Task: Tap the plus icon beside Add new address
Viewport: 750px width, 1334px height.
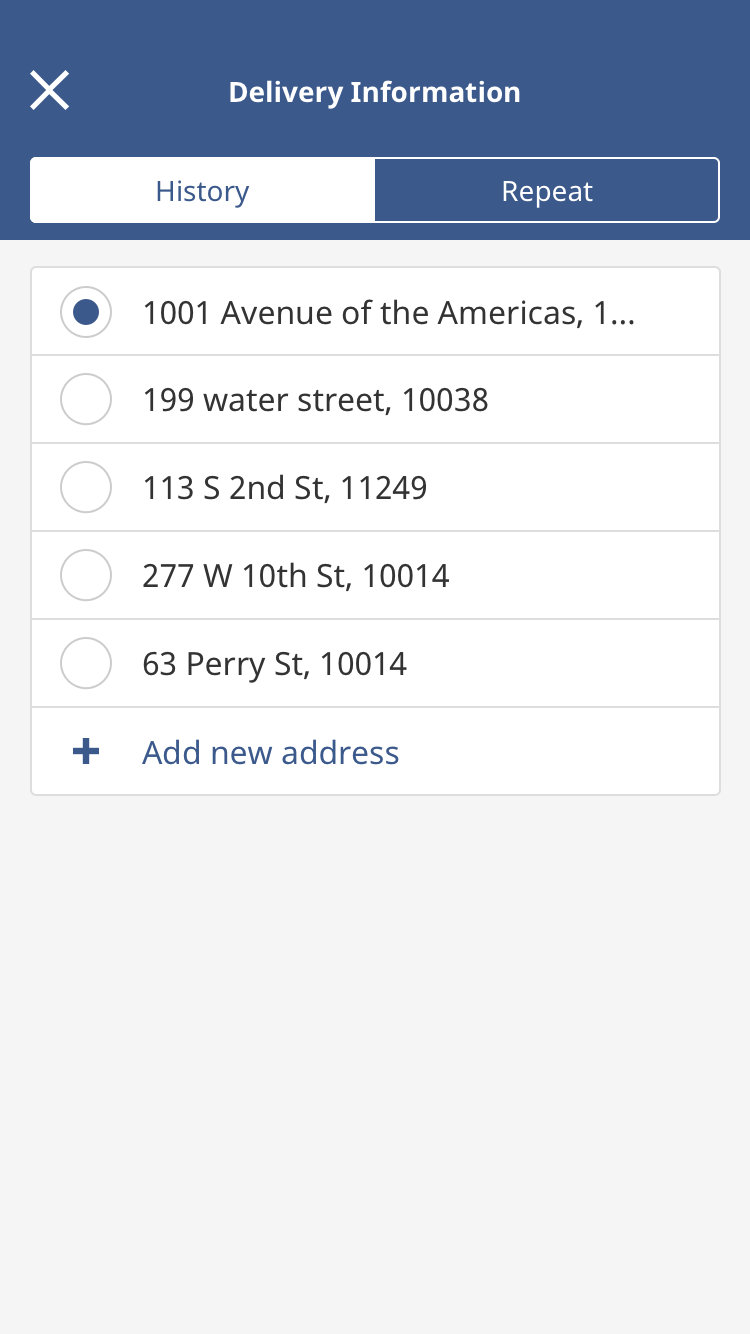Action: 86,752
